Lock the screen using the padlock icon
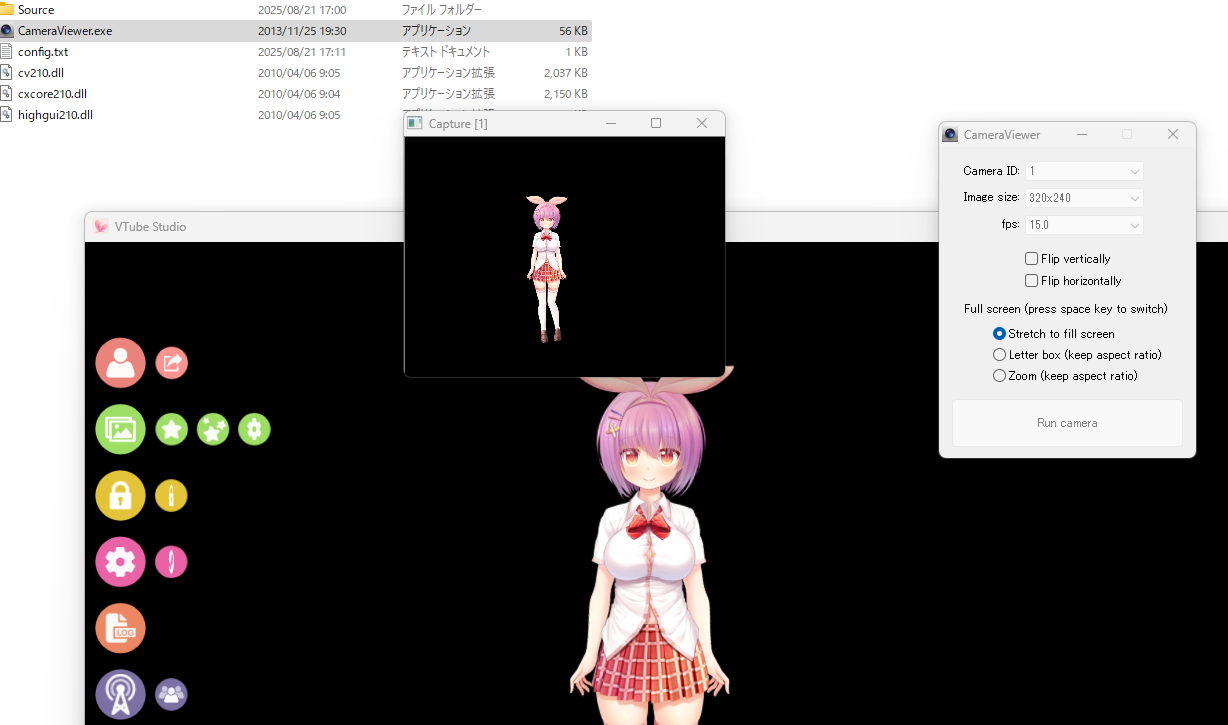The image size is (1228, 725). pos(120,495)
